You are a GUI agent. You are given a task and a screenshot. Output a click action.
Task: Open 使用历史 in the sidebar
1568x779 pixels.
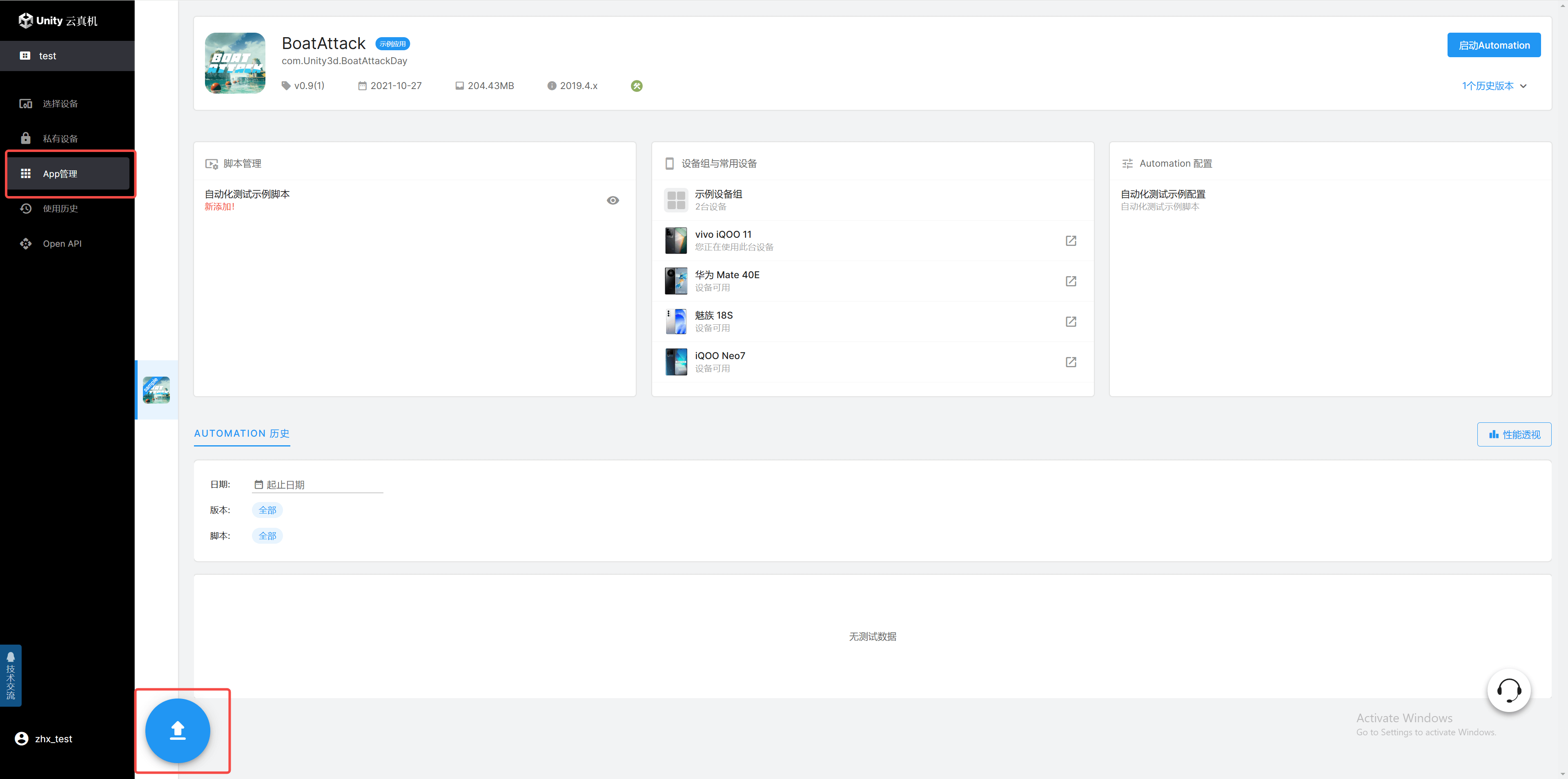tap(60, 209)
